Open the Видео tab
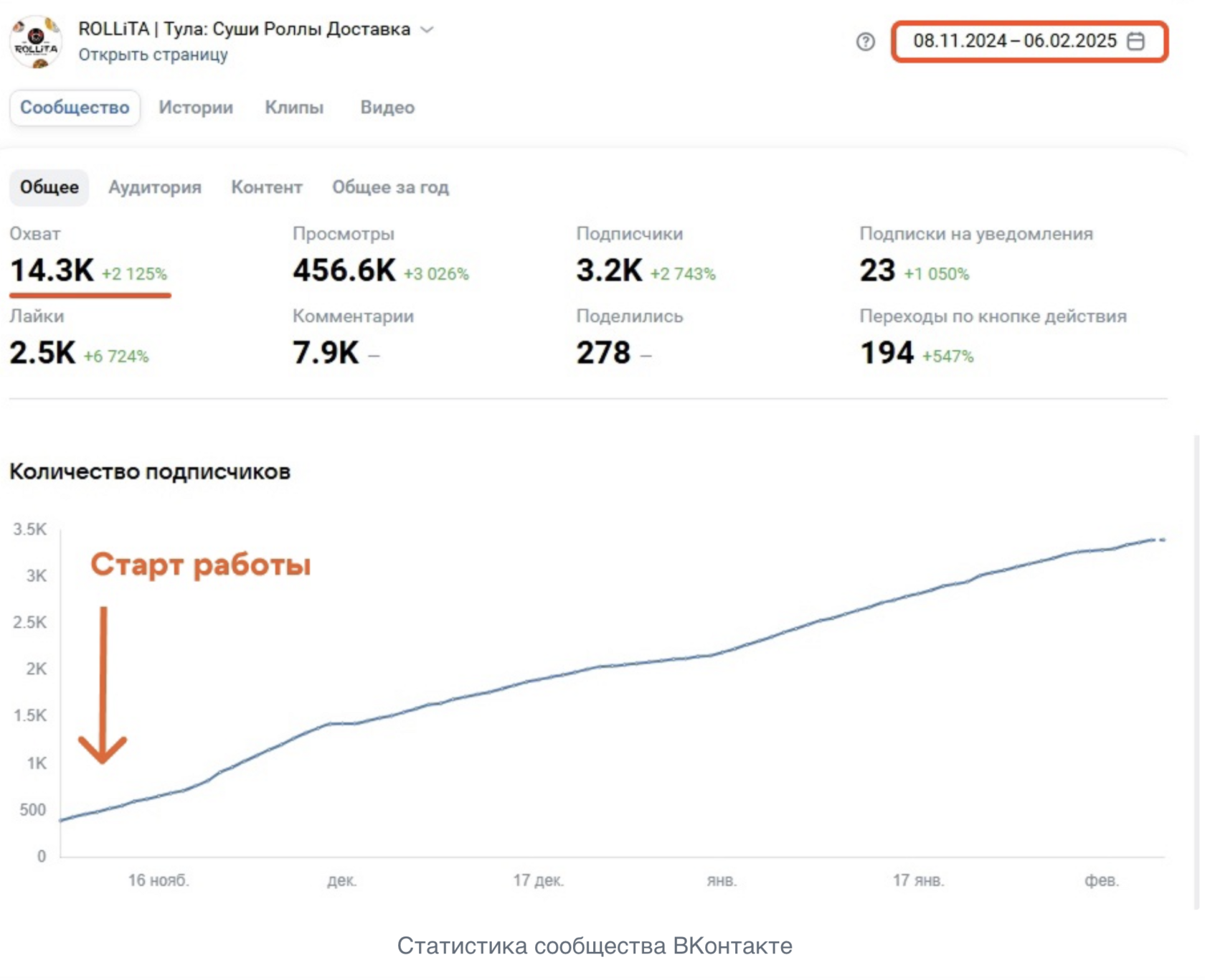Image resolution: width=1205 pixels, height=980 pixels. pyautogui.click(x=387, y=108)
